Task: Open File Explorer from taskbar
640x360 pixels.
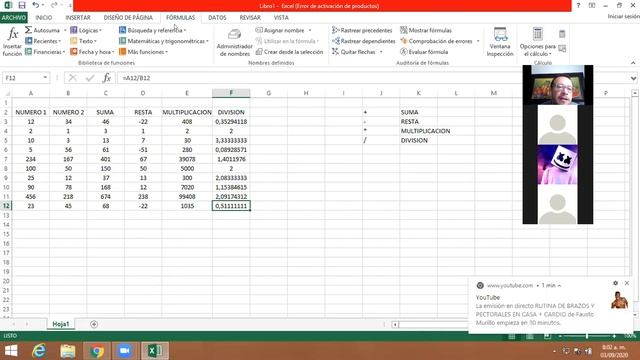Action: click(x=68, y=351)
